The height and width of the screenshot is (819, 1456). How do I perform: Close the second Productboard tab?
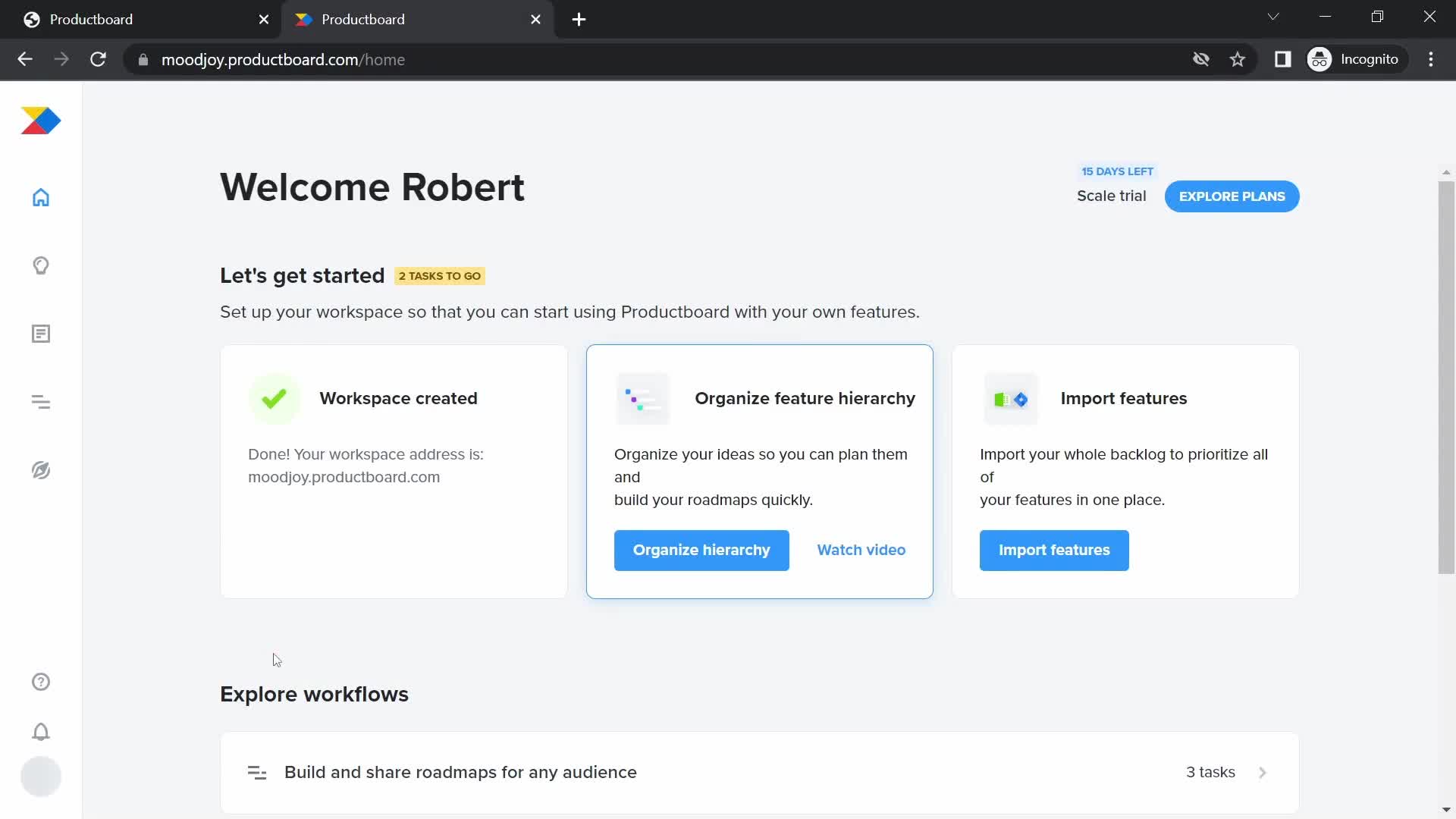click(536, 20)
